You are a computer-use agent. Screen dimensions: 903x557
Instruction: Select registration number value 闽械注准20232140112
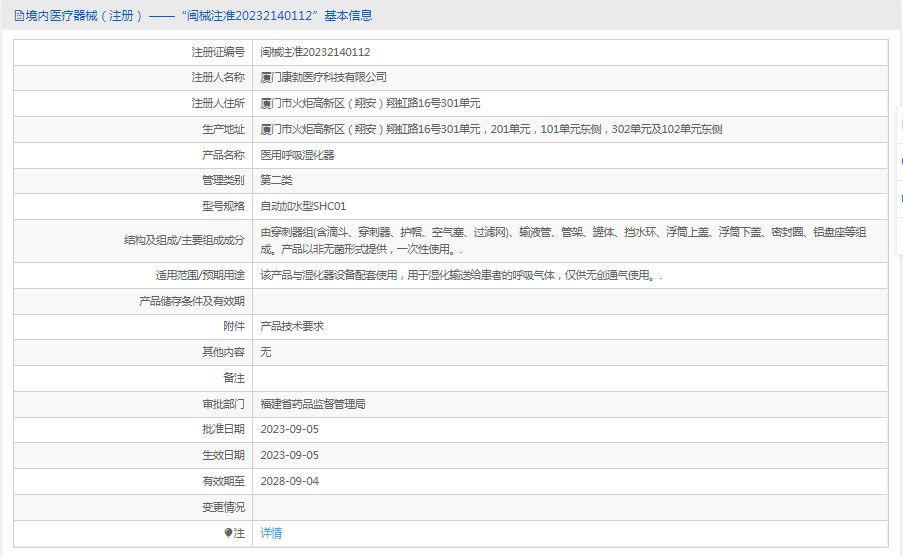pos(315,52)
